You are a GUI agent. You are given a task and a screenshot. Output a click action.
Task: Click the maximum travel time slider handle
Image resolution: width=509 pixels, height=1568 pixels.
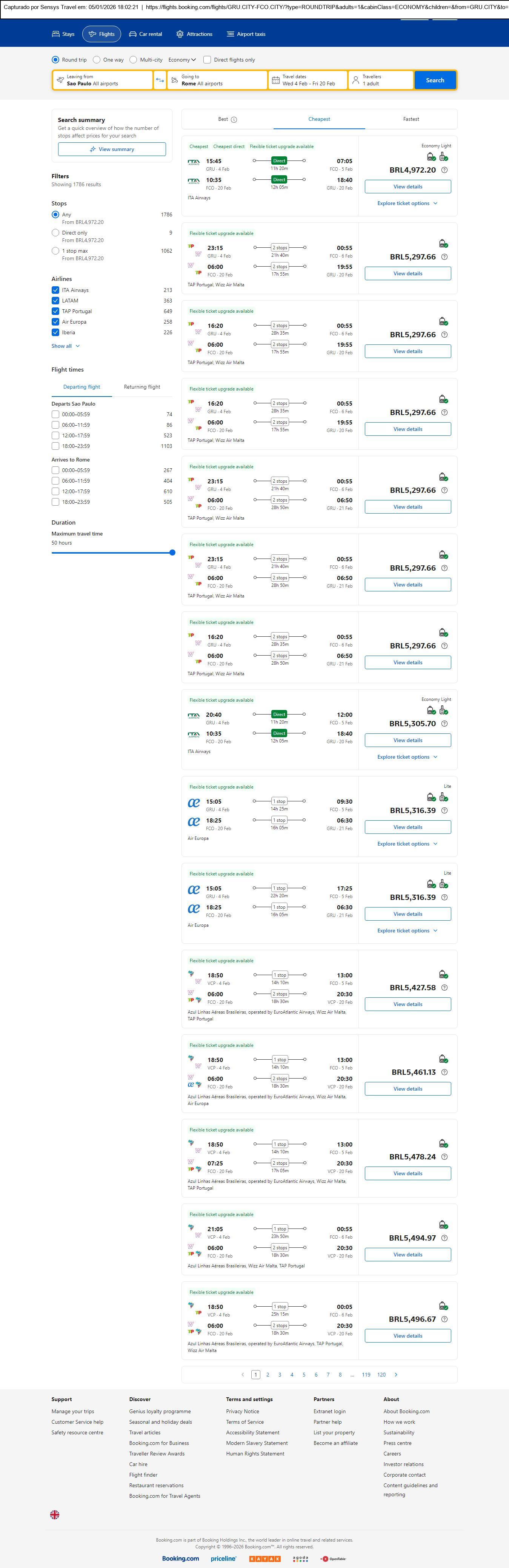pos(172,553)
